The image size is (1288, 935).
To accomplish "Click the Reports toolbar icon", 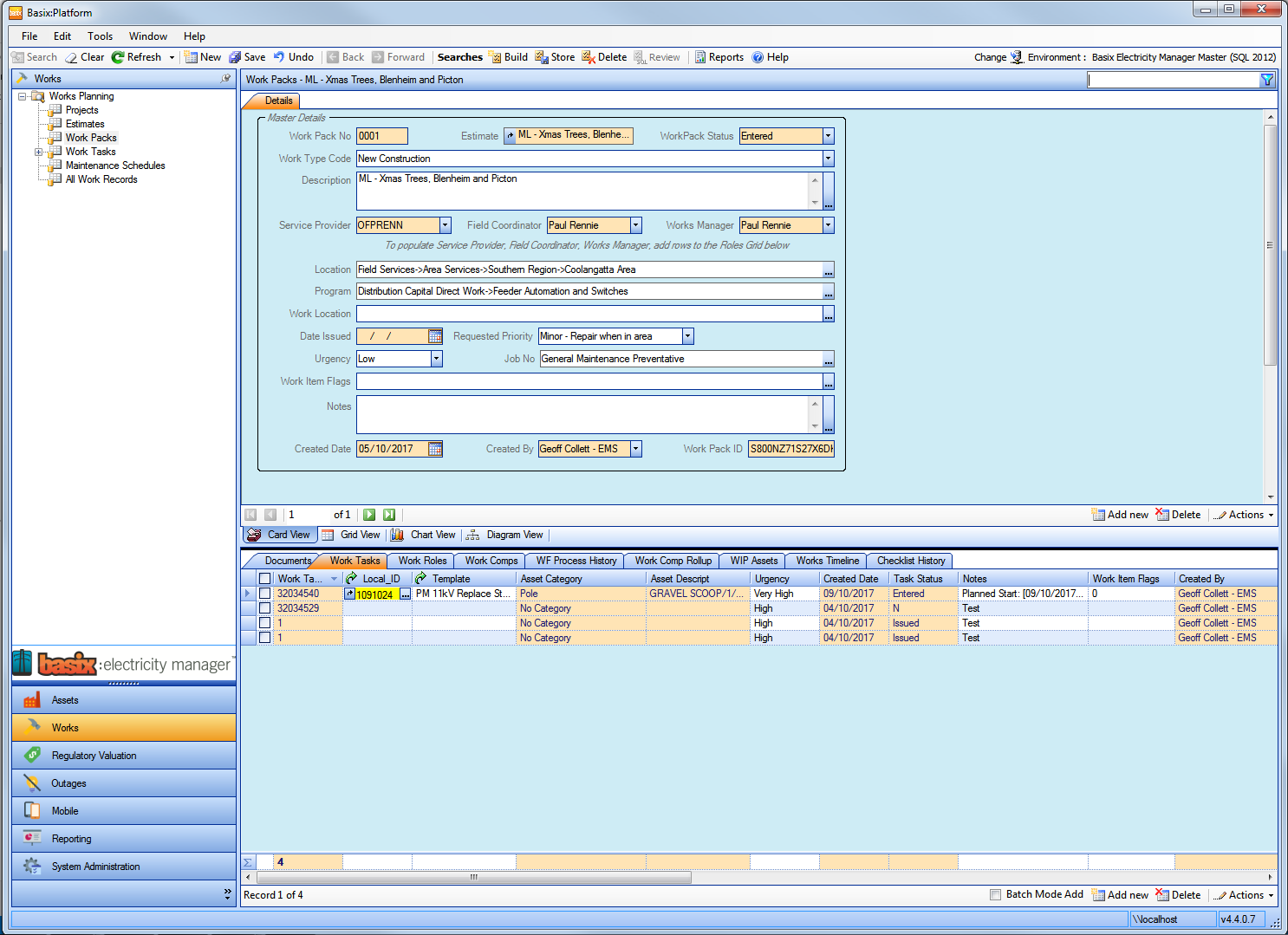I will point(719,56).
